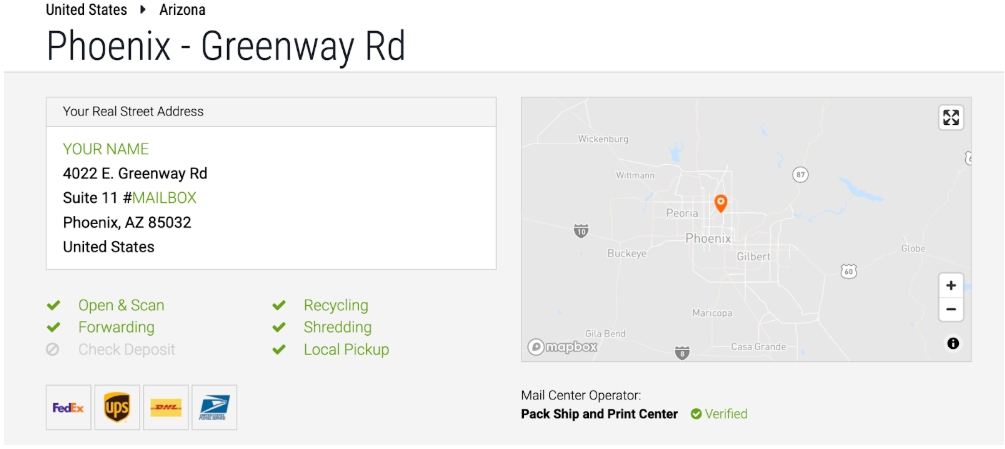Zoom out on the map
Screen dimensions: 1005x449
click(x=951, y=310)
